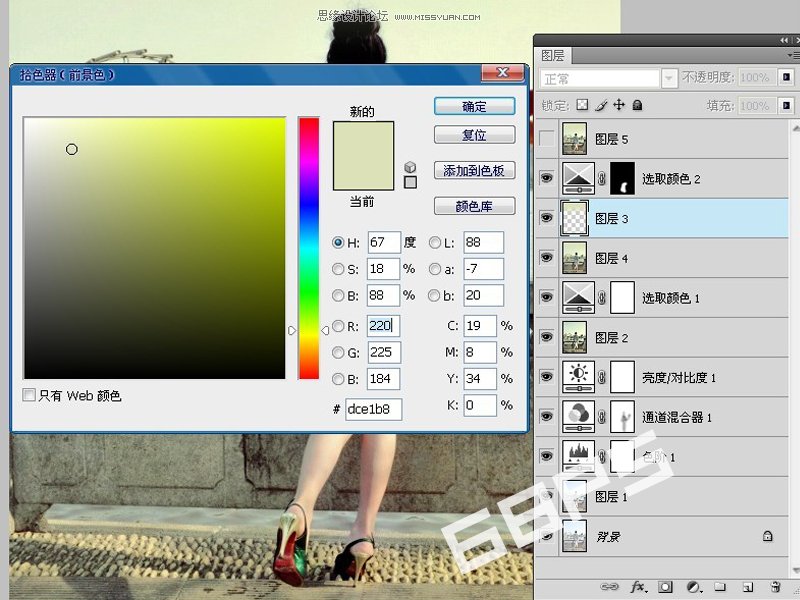The height and width of the screenshot is (600, 800).
Task: Open the 颜色库 color libraries button
Action: [474, 206]
